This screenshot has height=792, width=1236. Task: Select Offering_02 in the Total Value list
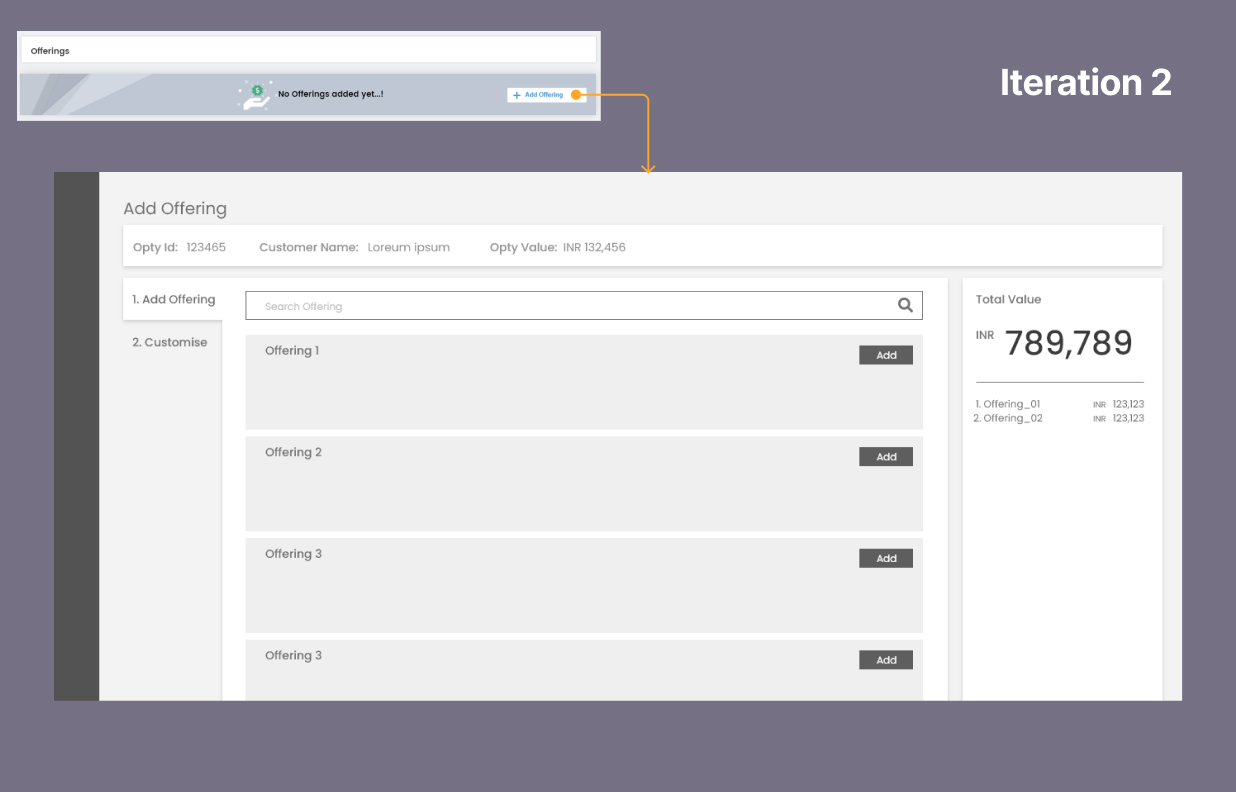point(1008,418)
